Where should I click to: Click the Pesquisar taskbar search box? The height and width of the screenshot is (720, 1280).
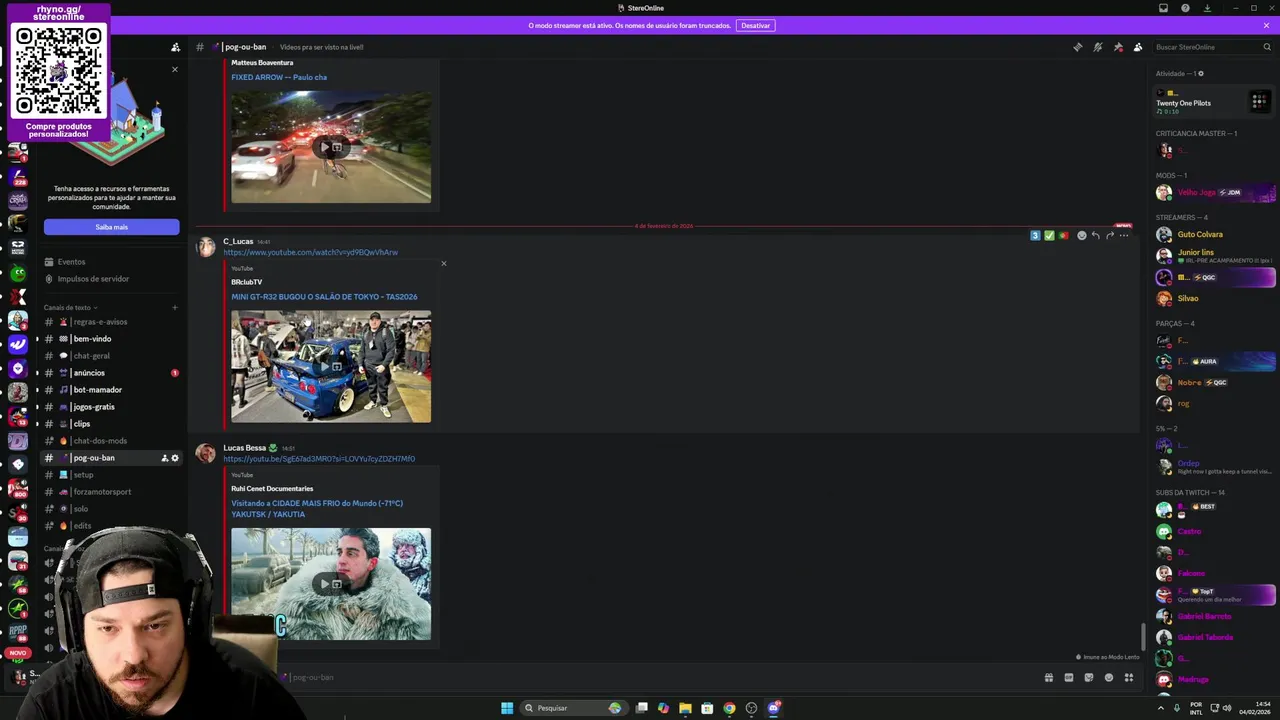pos(573,708)
